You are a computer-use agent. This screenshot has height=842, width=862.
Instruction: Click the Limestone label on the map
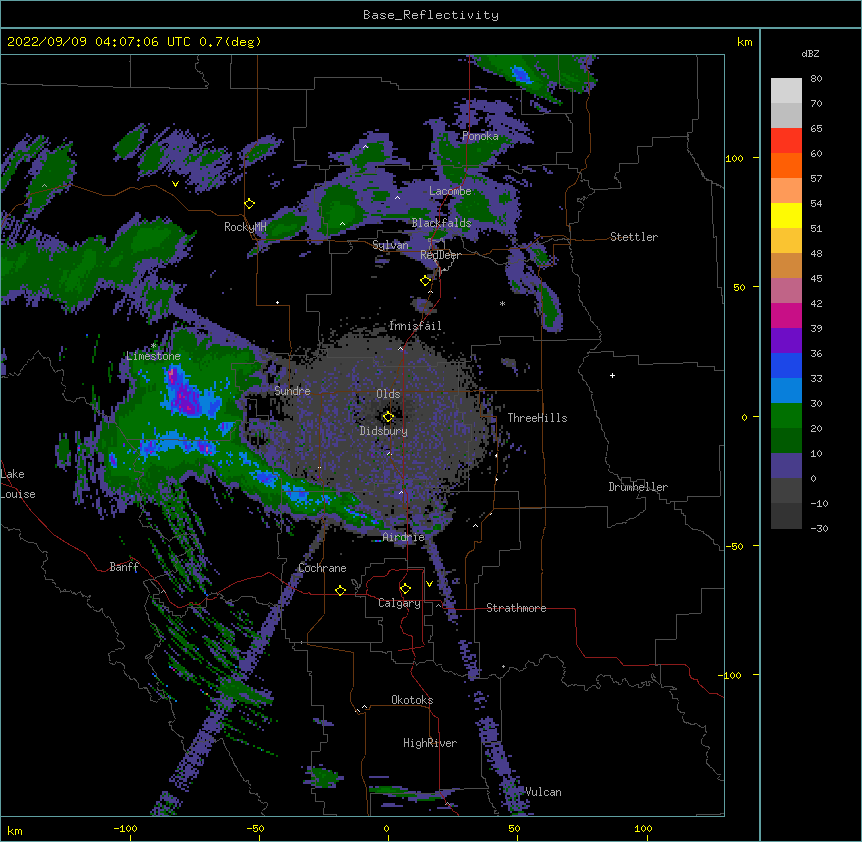tap(153, 356)
